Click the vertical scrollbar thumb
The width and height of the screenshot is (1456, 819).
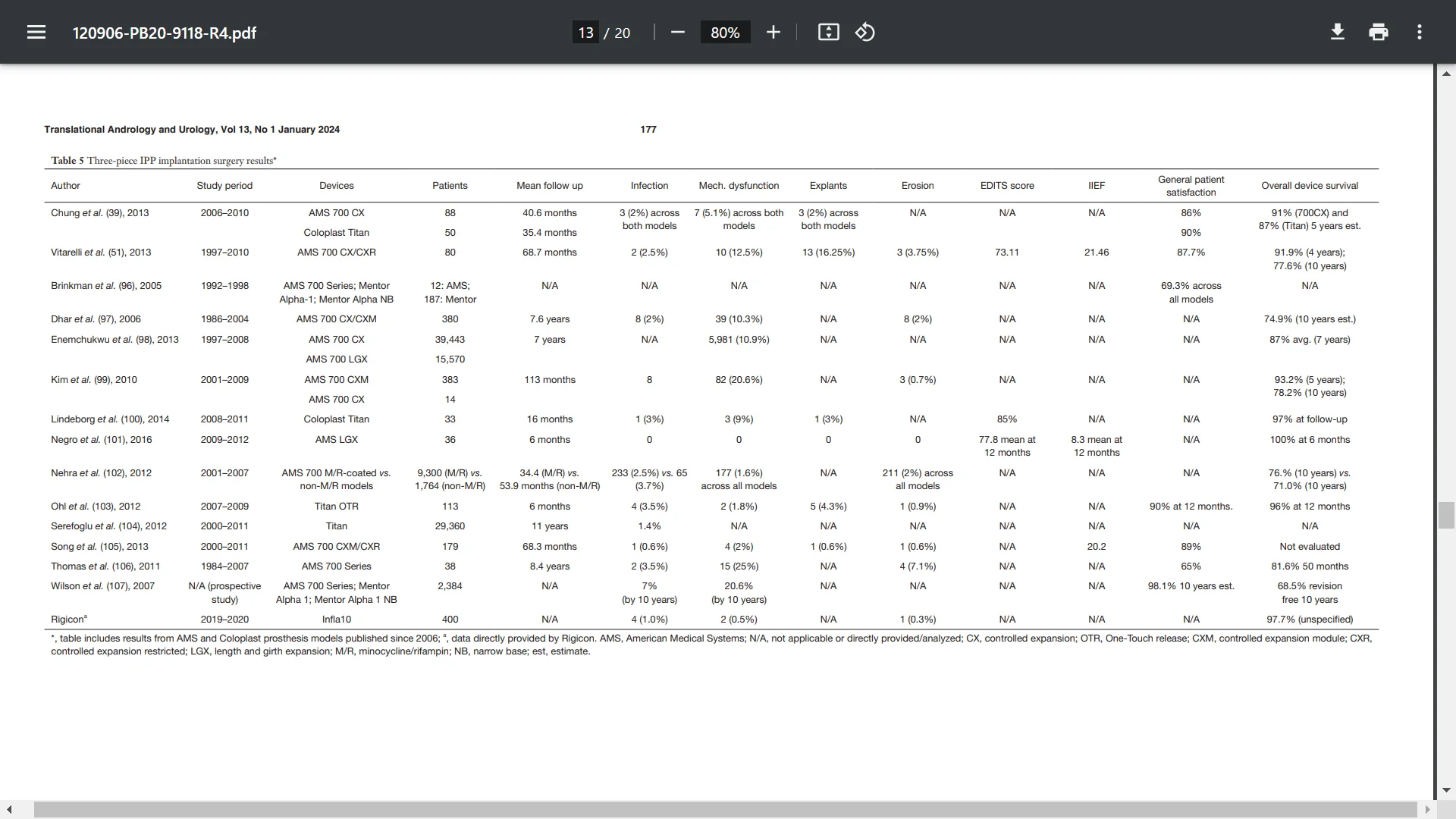1446,515
